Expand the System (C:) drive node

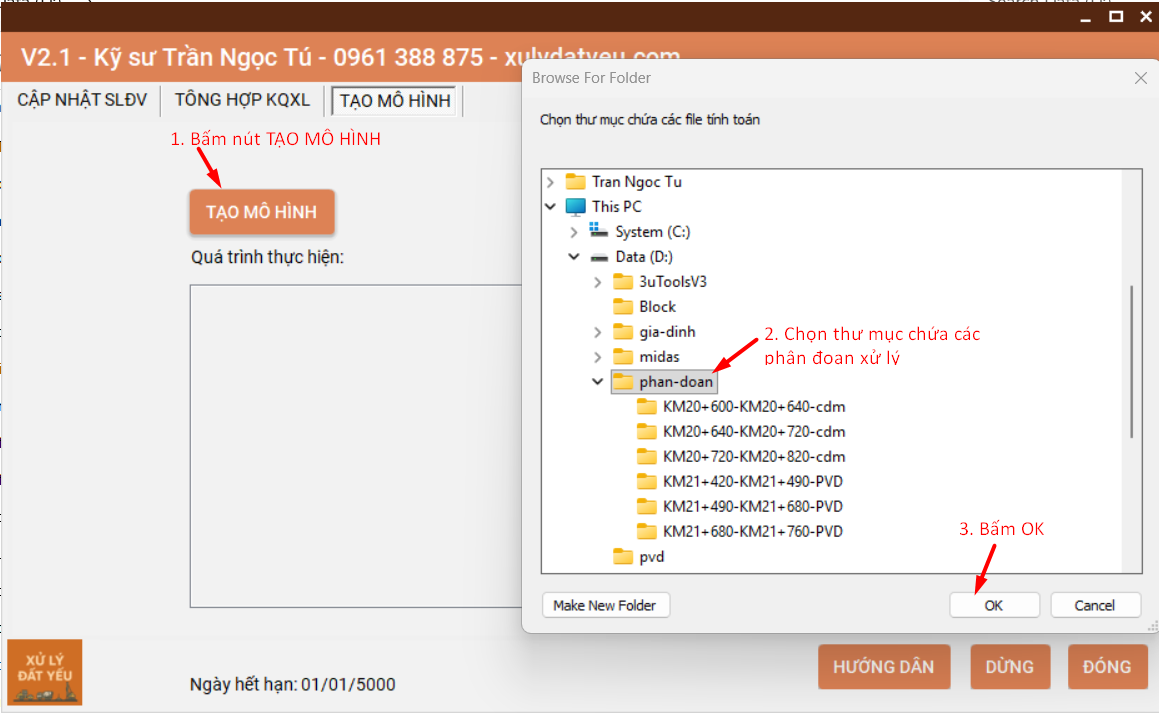(x=574, y=232)
